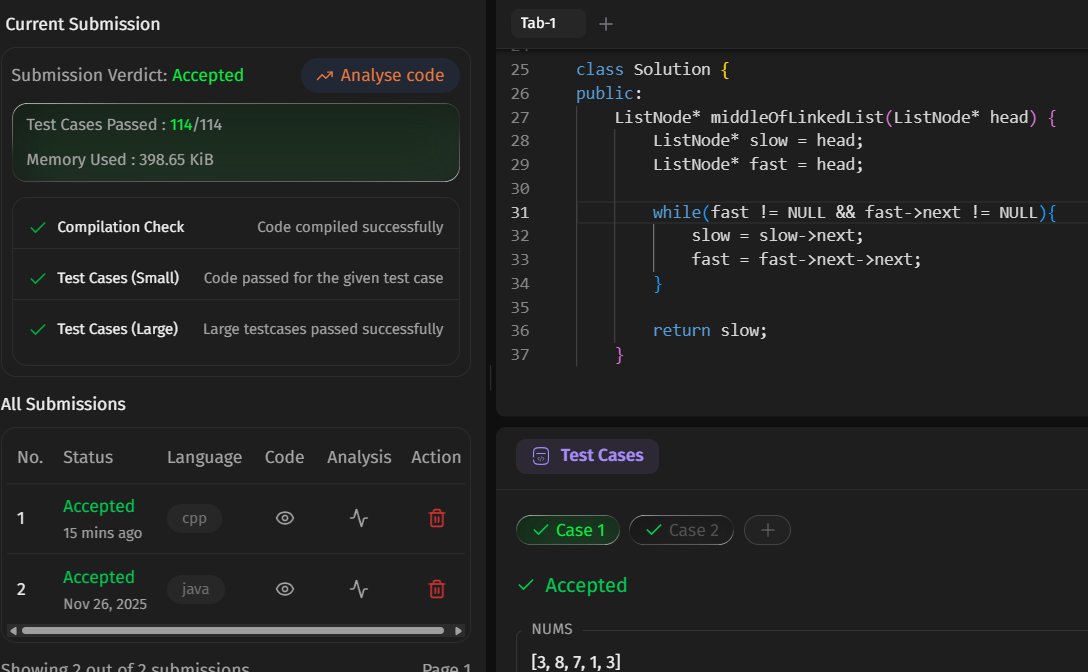Delete the cpp submission
The image size is (1088, 672).
(x=436, y=519)
